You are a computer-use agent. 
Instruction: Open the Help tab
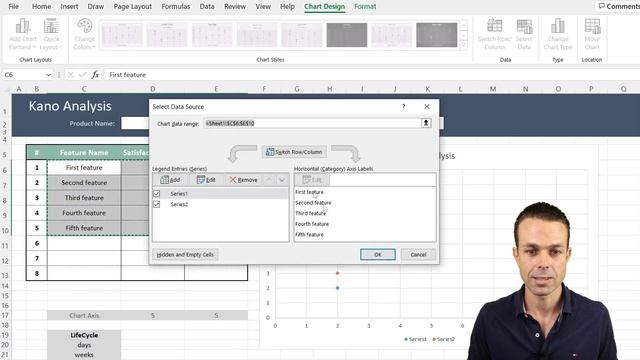(287, 6)
